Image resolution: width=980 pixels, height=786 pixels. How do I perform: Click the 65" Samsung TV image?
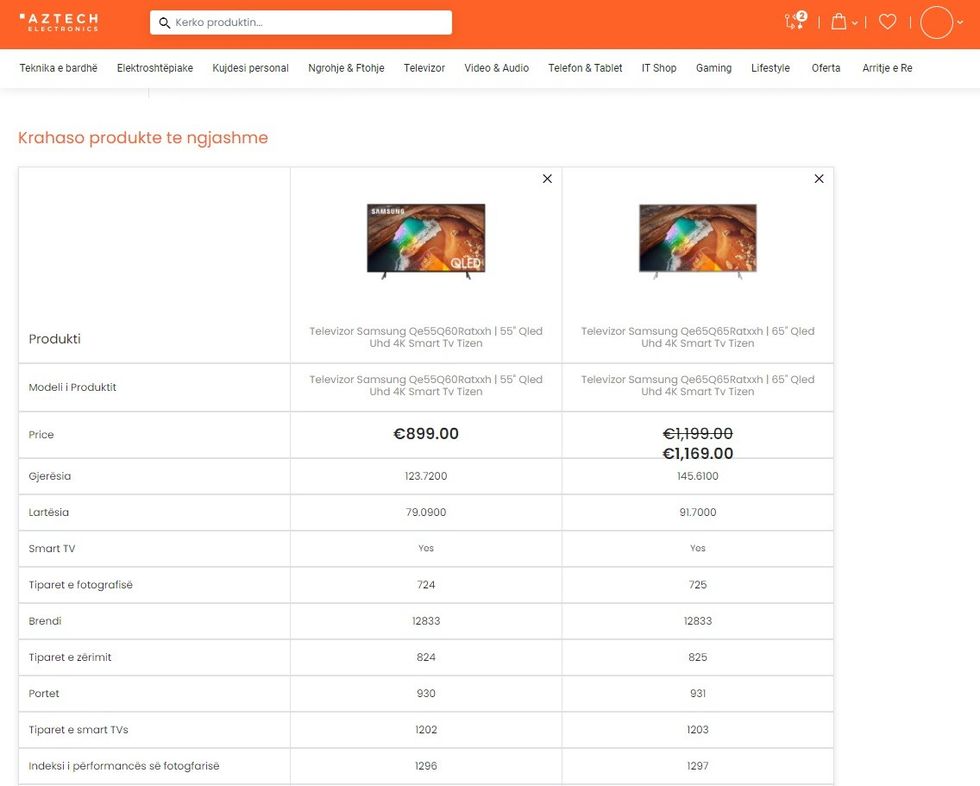[x=698, y=240]
